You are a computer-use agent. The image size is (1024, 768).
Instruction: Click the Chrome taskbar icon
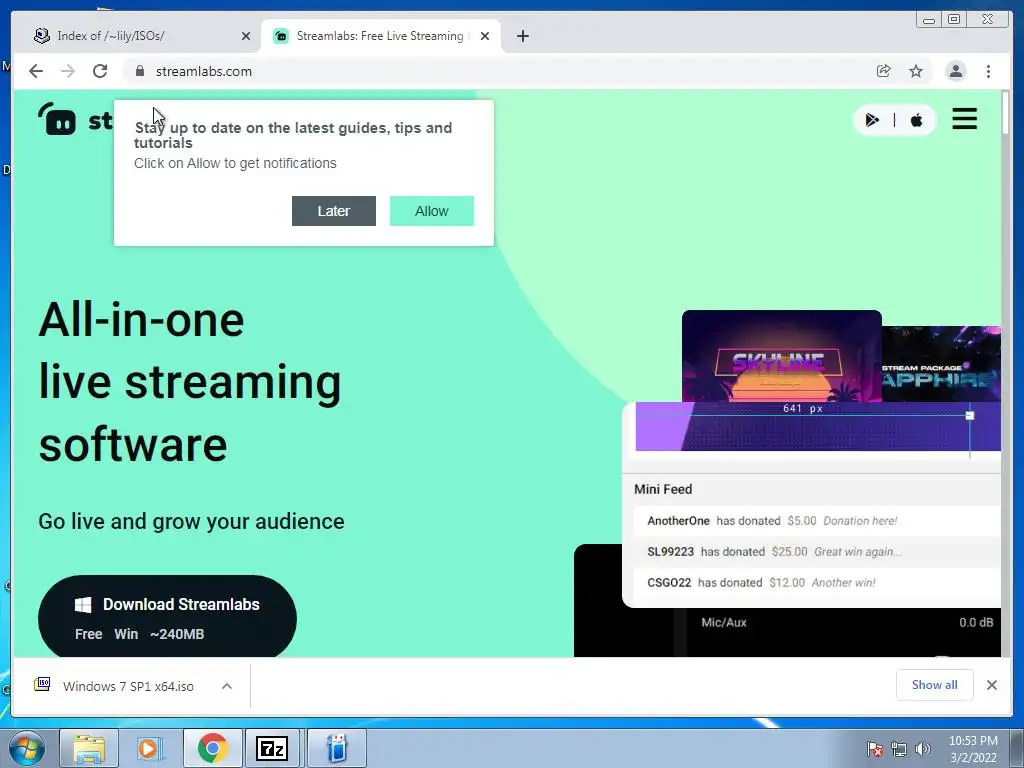212,748
